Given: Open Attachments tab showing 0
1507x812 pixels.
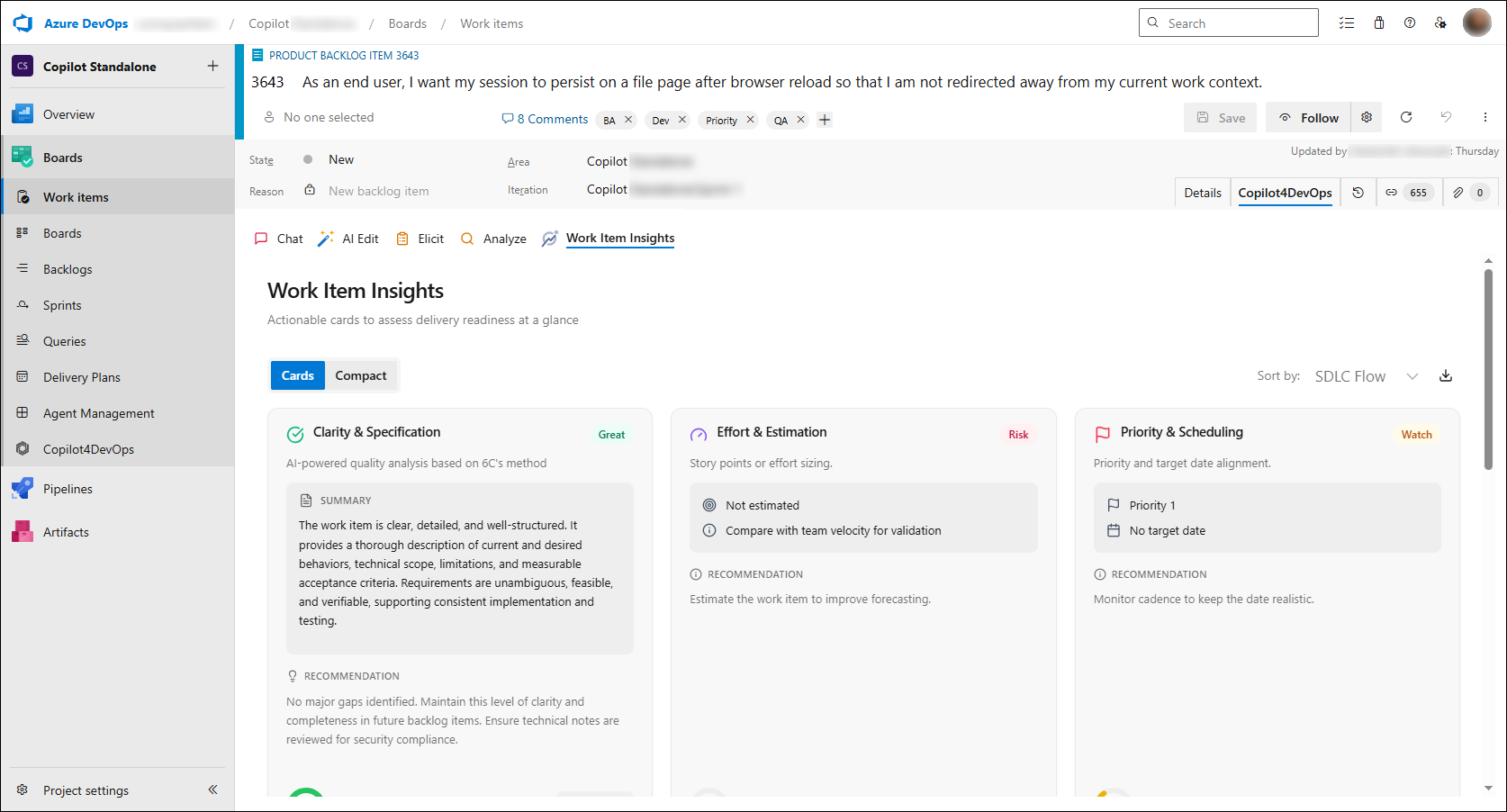Looking at the screenshot, I should pyautogui.click(x=1470, y=193).
